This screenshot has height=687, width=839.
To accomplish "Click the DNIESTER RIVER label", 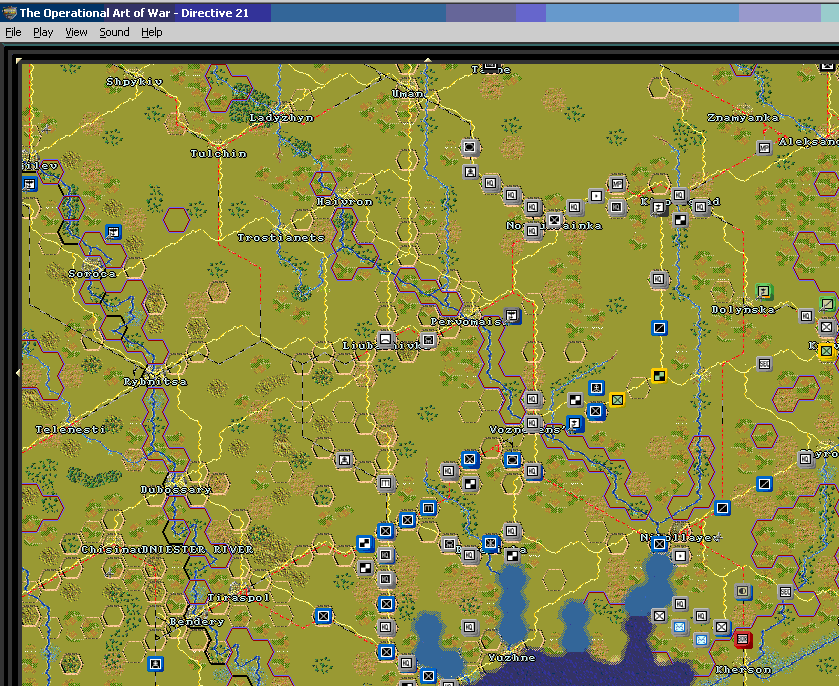I will tap(197, 549).
